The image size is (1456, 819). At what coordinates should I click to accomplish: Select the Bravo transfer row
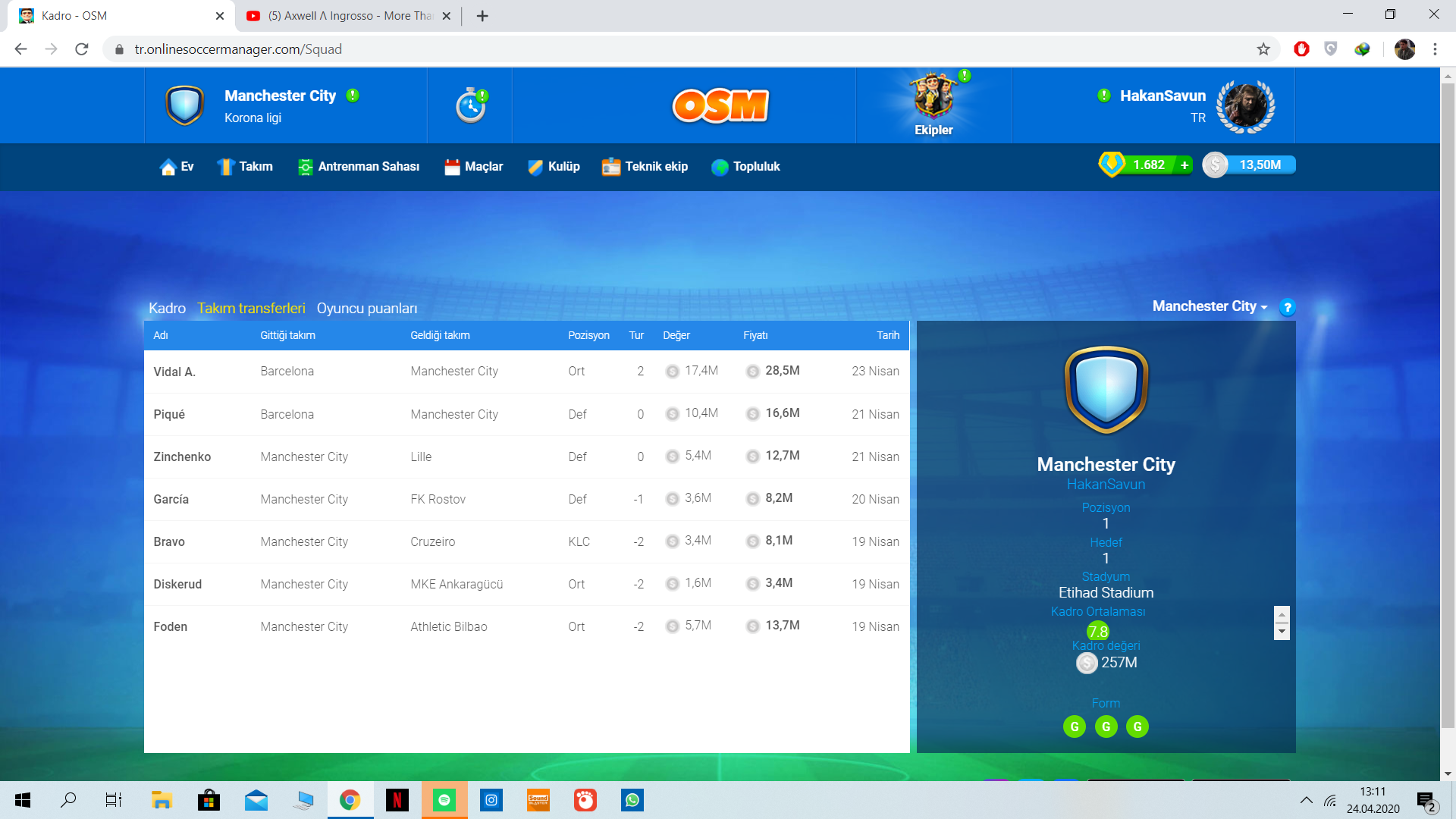[526, 541]
